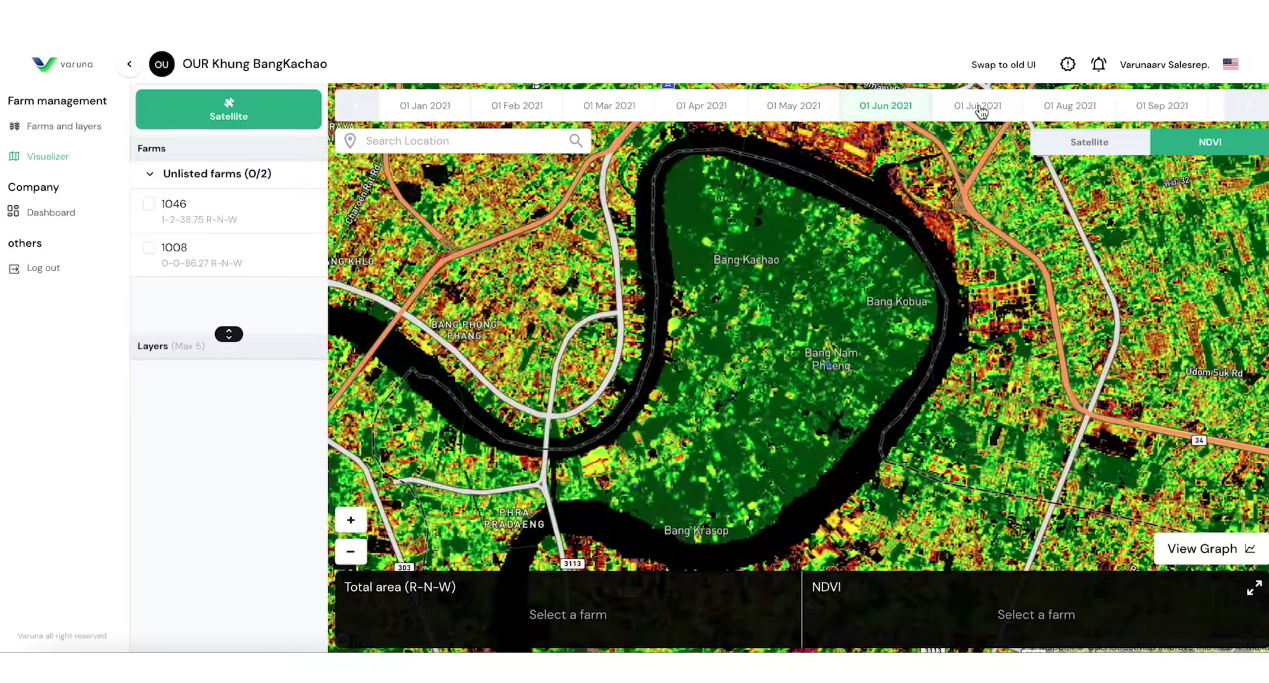Click Swap to old UI link
This screenshot has width=1269, height=683.
1003,65
